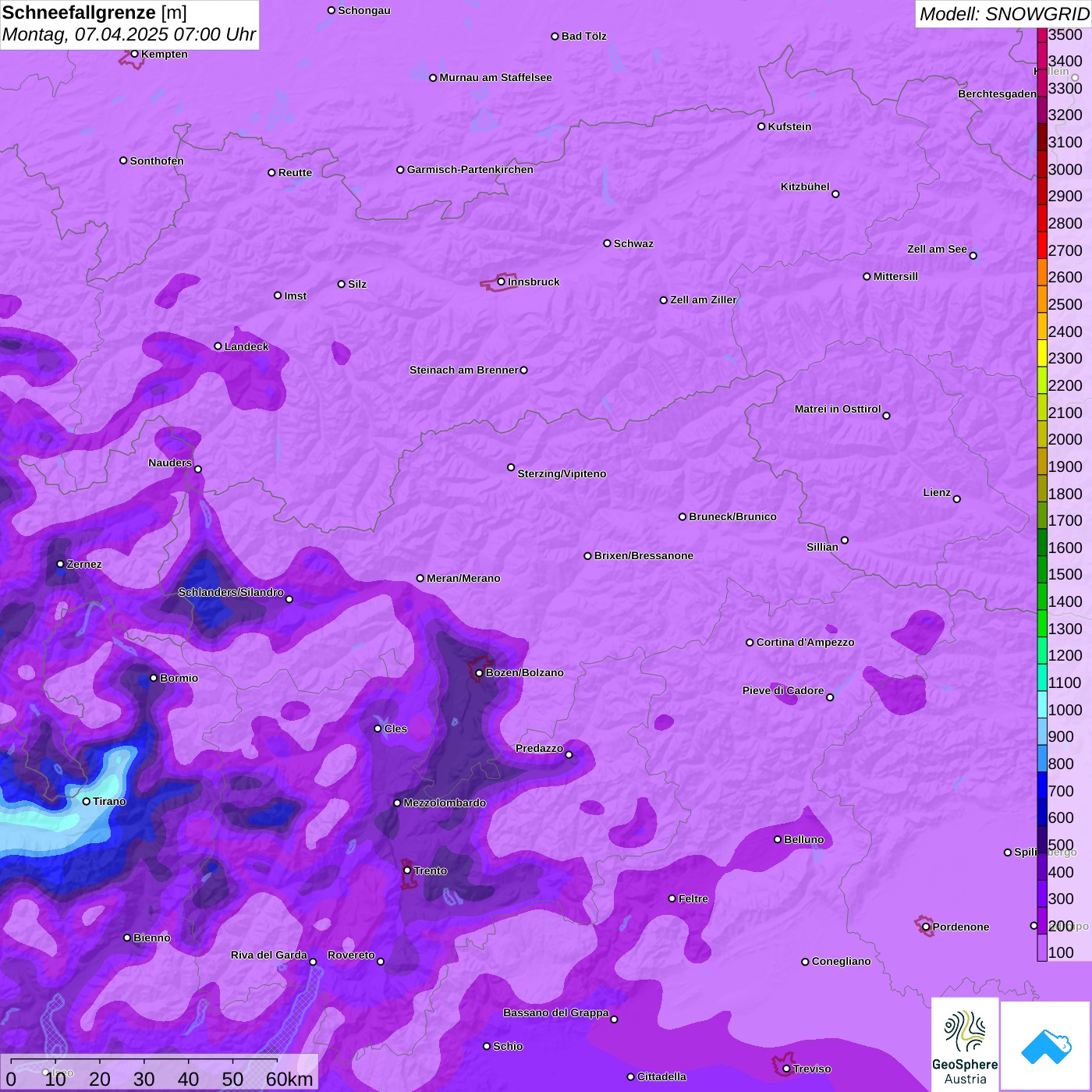Viewport: 1092px width, 1092px height.
Task: Select the "Rovereto" label
Action: [351, 955]
